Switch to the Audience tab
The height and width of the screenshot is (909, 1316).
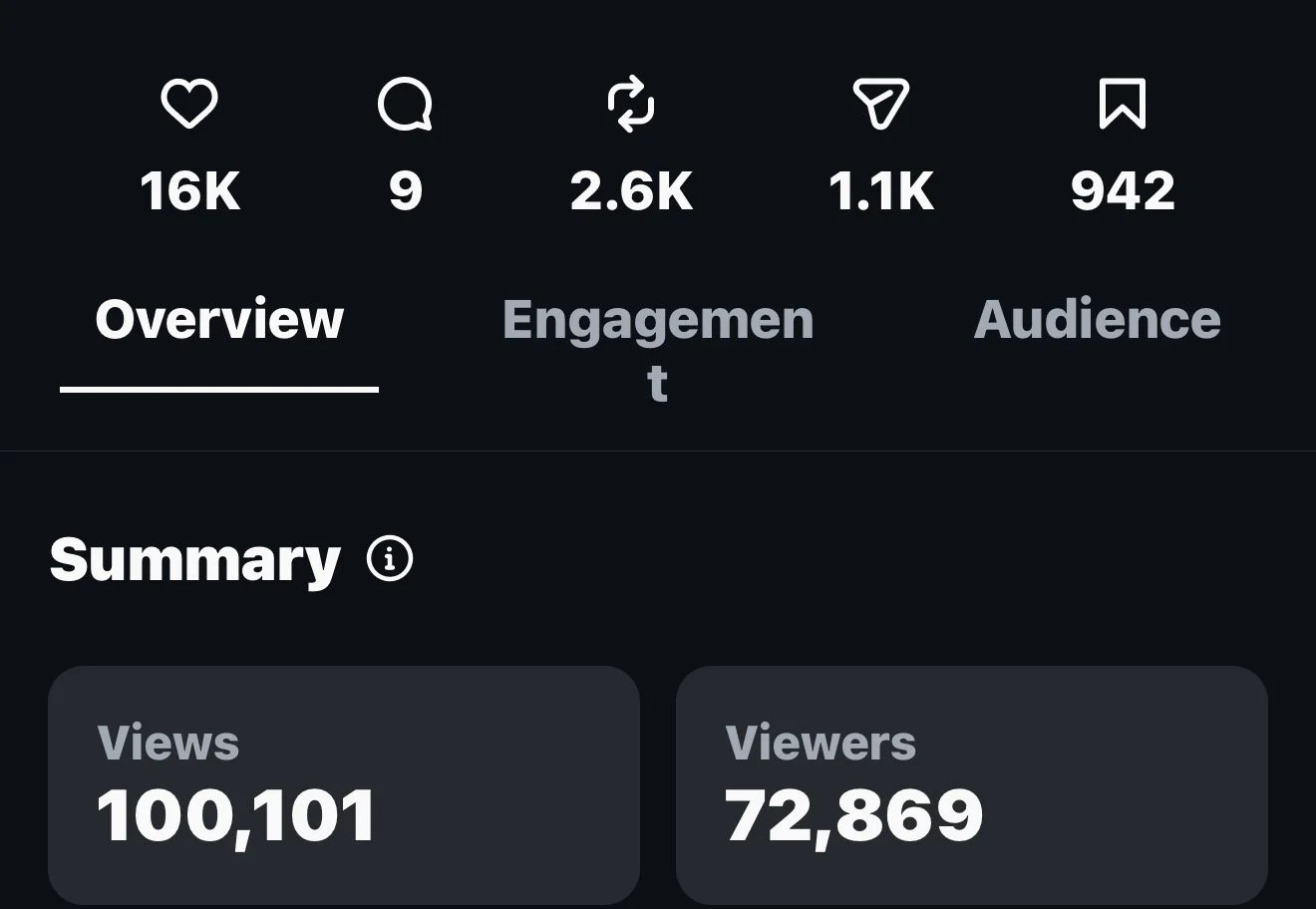tap(1097, 320)
